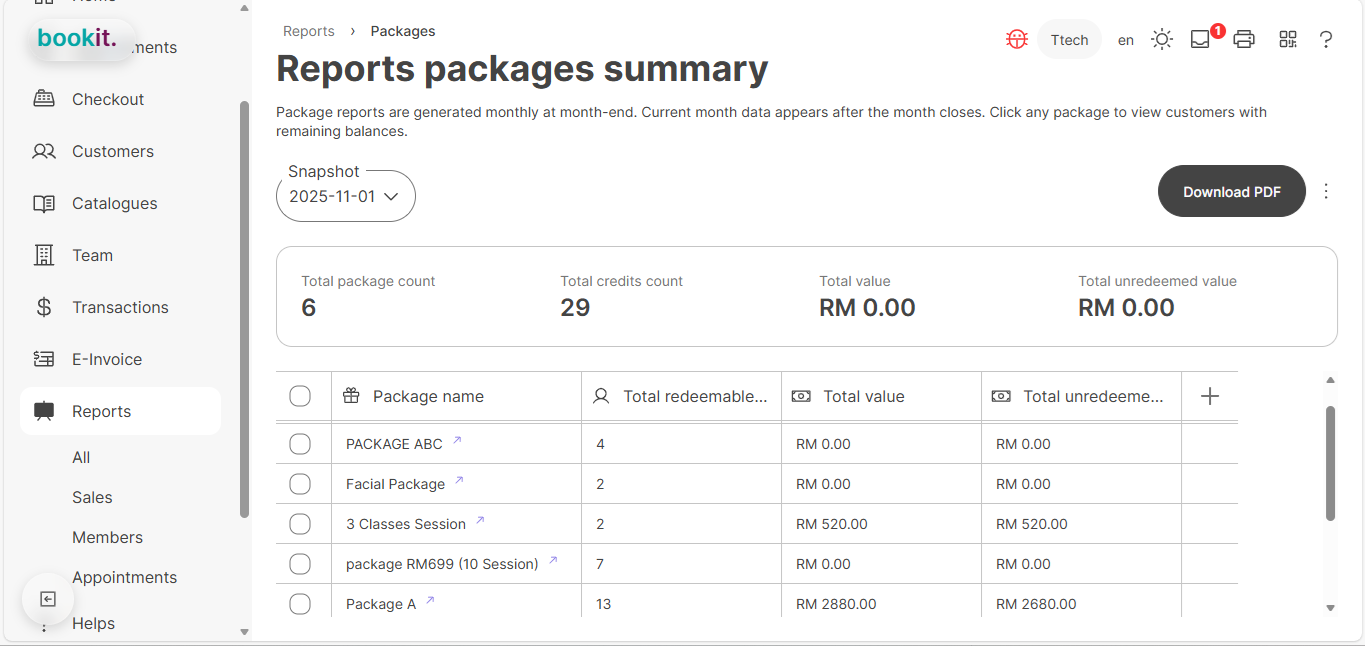
Task: Open the QR code icon
Action: [x=1288, y=39]
